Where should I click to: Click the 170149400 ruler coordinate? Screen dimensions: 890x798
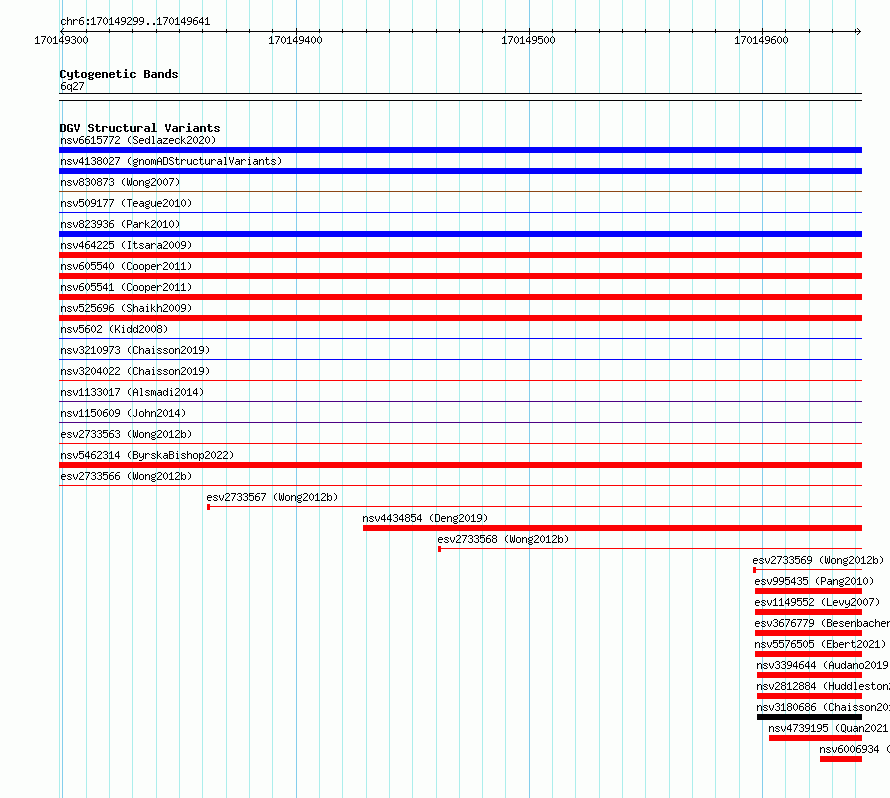[x=295, y=40]
